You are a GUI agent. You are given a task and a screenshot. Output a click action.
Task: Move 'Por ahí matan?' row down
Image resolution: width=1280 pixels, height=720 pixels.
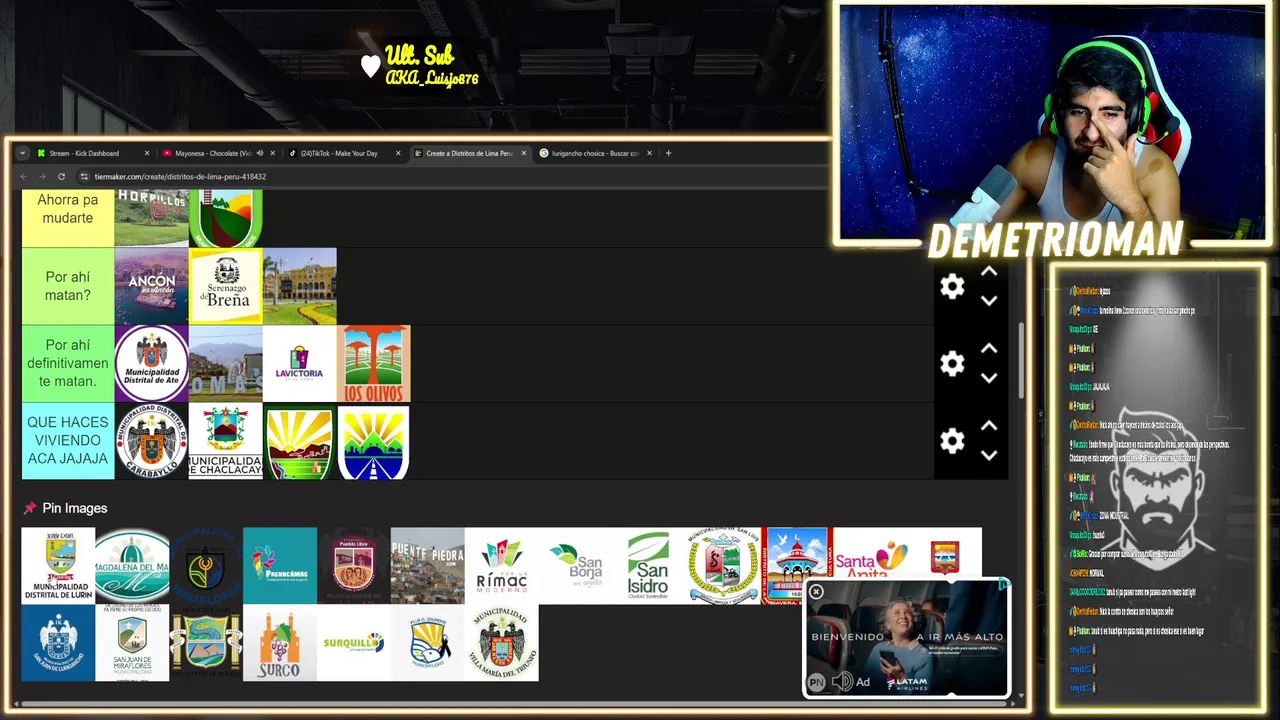[989, 301]
